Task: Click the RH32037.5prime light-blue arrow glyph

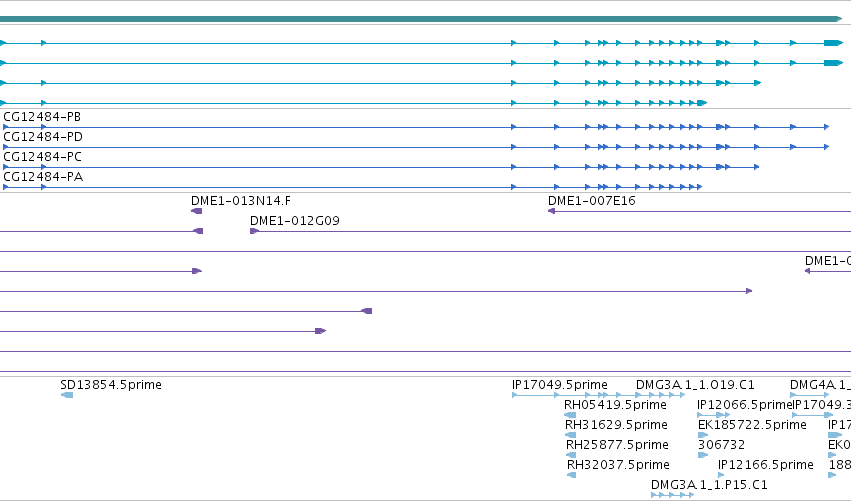Action: point(571,475)
